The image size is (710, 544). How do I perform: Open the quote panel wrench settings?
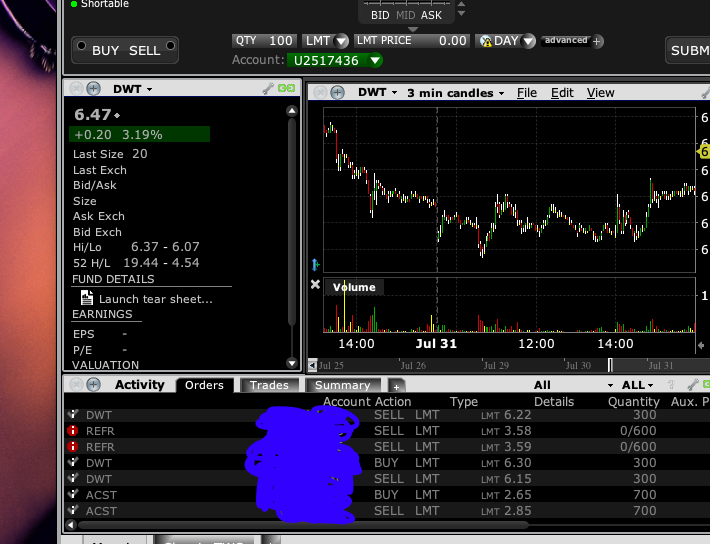pos(268,88)
